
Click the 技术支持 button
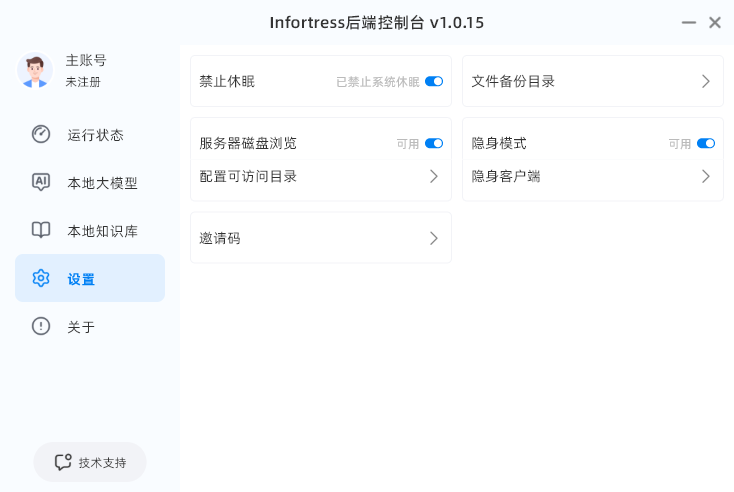(90, 462)
